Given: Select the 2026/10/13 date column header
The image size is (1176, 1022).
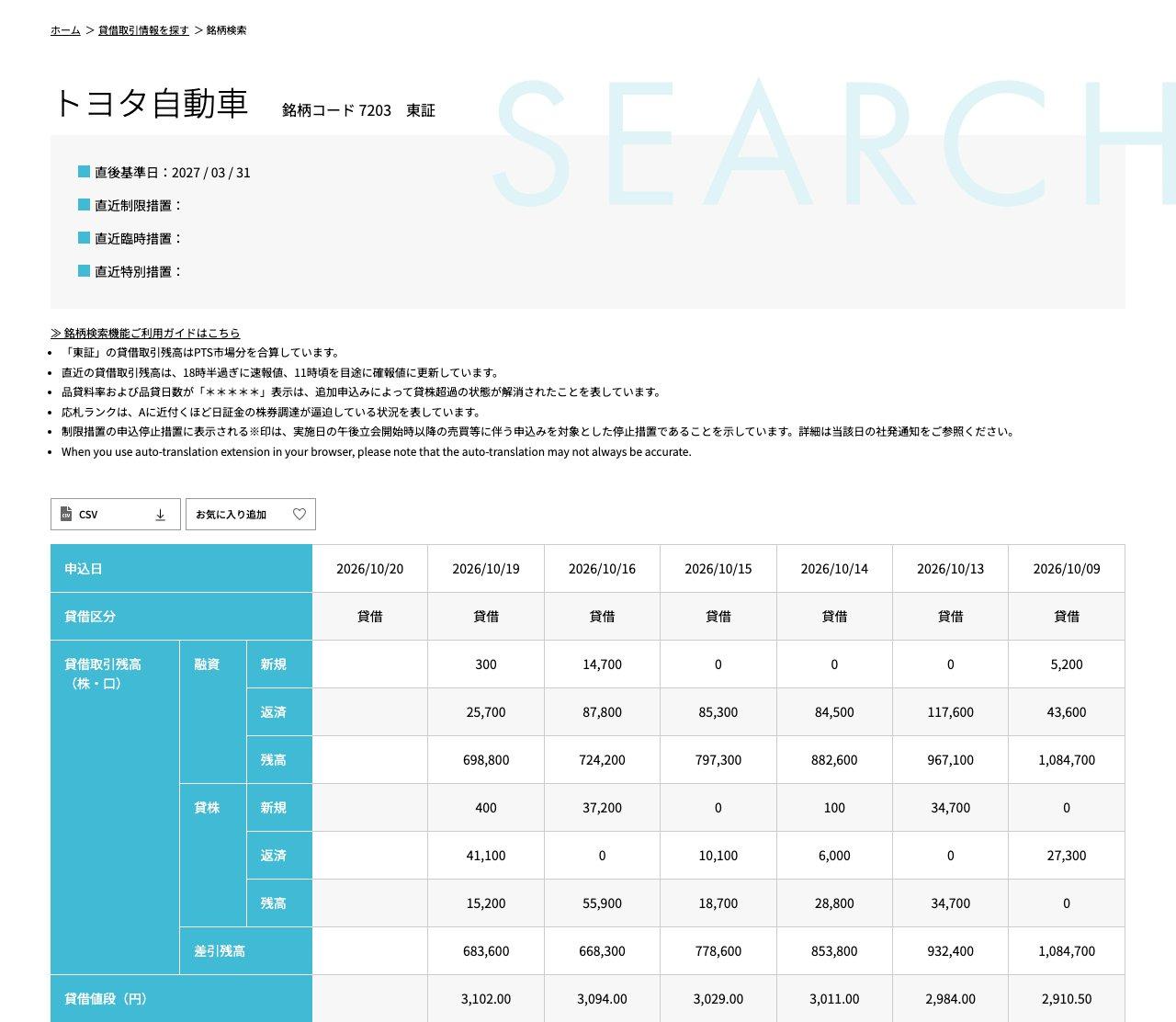Looking at the screenshot, I should point(950,569).
